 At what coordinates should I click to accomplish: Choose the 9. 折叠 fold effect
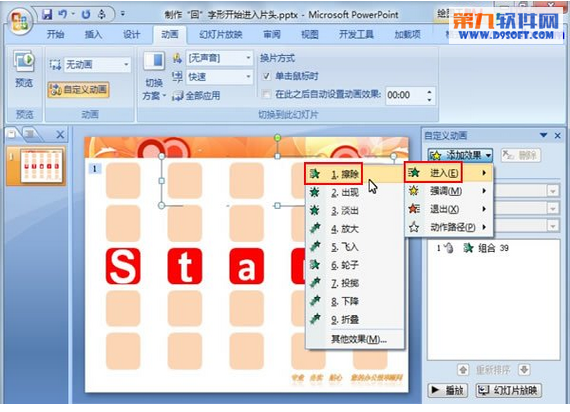point(354,320)
